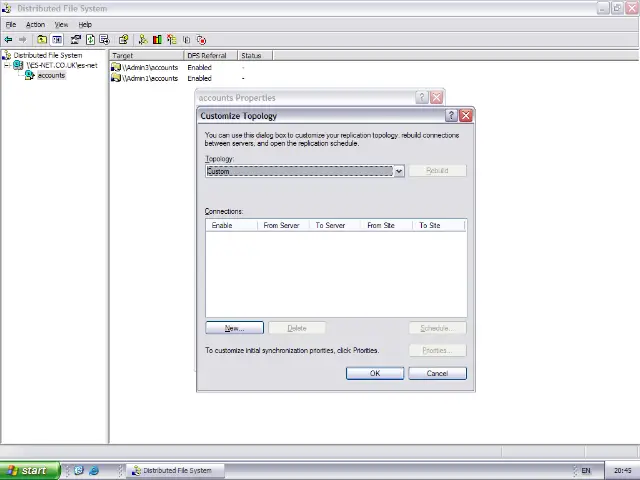
Task: Click the Up one level folder icon
Action: pos(42,40)
